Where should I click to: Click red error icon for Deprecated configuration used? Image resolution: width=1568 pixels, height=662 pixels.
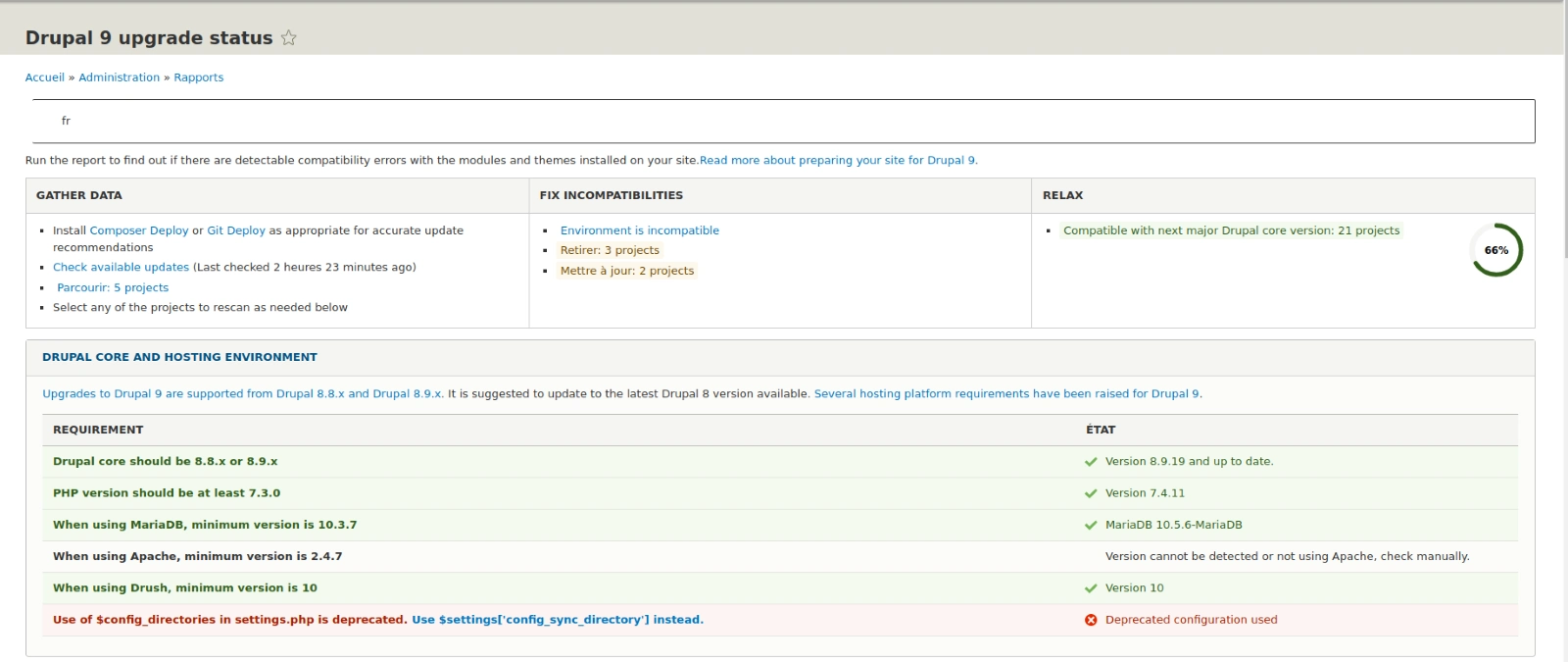(1091, 620)
